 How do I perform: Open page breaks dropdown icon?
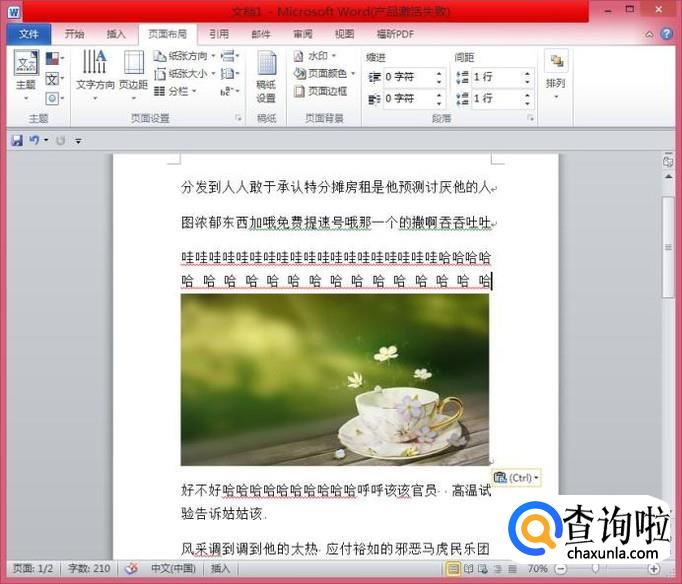230,56
